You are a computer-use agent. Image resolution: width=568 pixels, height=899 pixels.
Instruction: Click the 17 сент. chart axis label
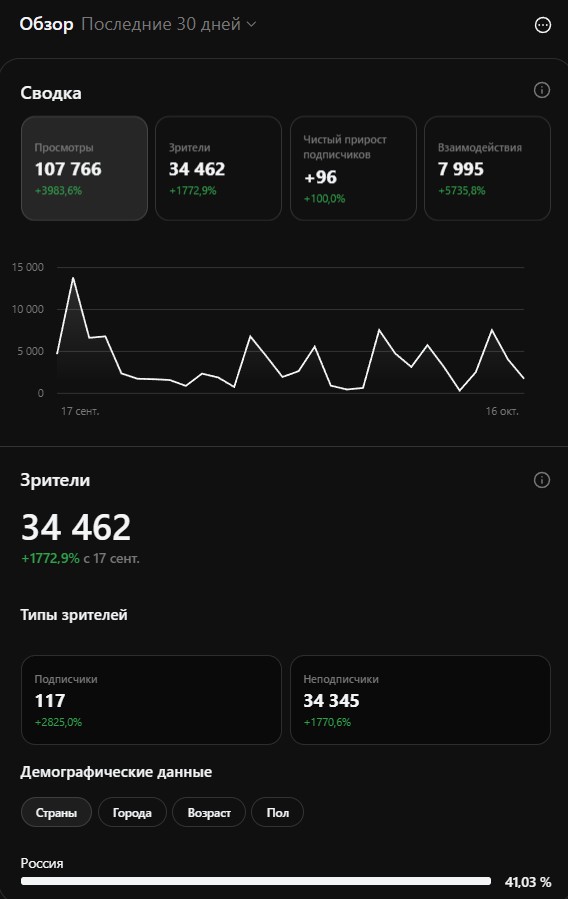click(x=80, y=411)
